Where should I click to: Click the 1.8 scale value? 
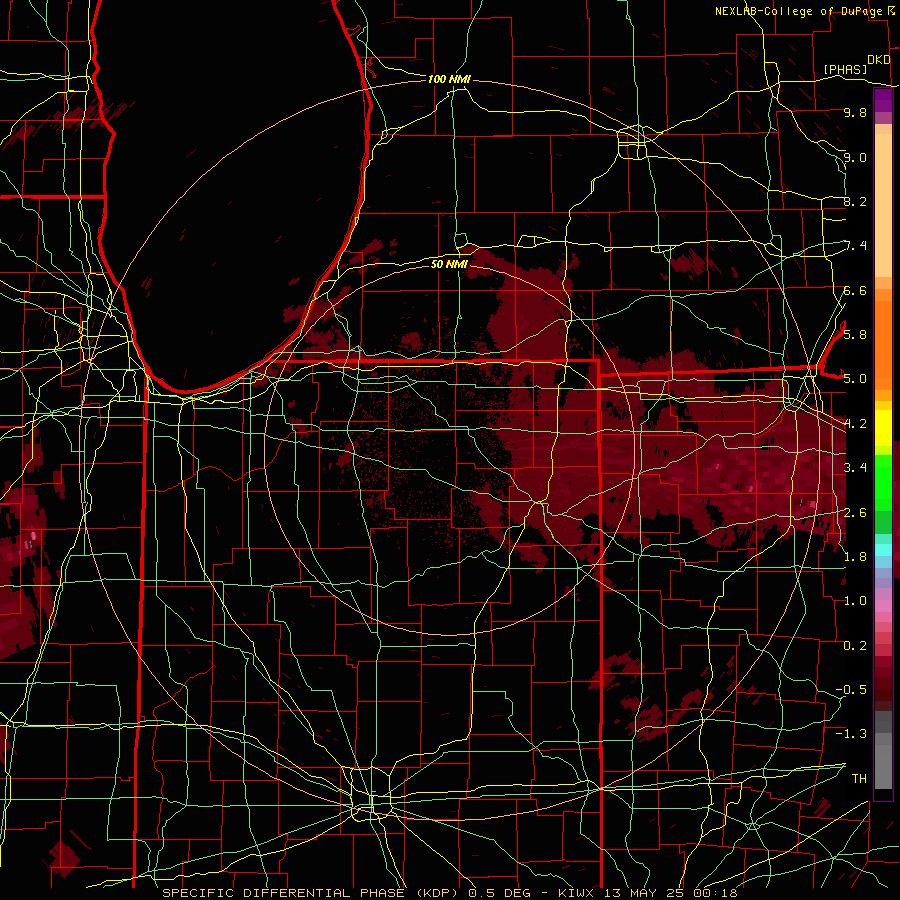[855, 557]
